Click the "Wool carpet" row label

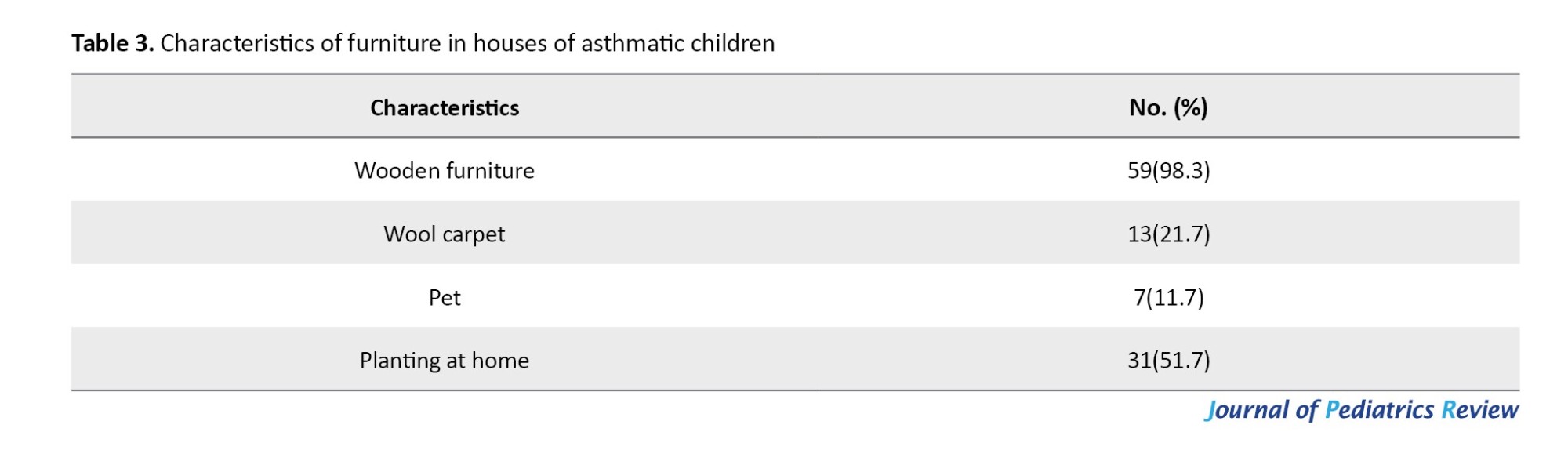[445, 234]
